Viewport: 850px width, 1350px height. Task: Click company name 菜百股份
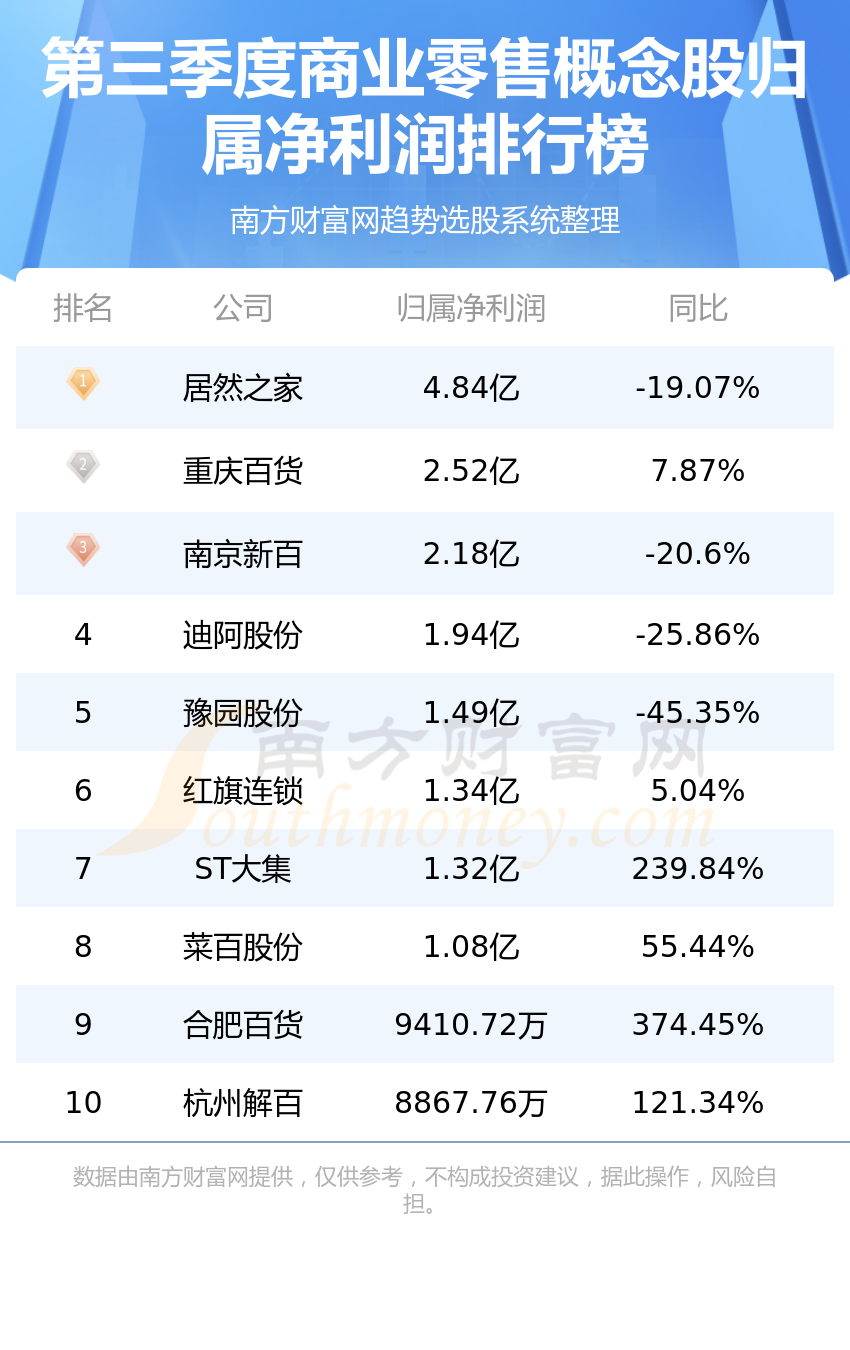tap(243, 947)
